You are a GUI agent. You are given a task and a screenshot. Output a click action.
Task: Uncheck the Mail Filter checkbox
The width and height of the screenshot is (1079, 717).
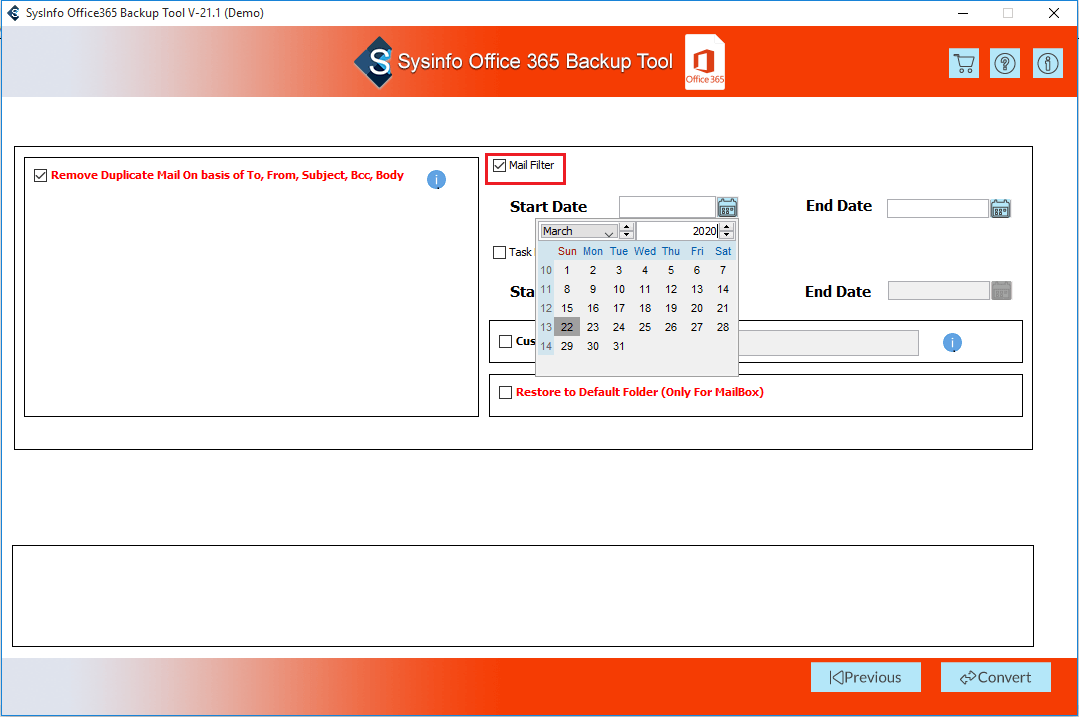500,165
